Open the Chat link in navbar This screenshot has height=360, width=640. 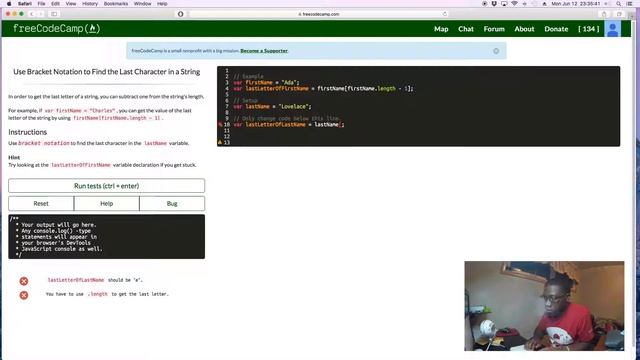coord(466,29)
